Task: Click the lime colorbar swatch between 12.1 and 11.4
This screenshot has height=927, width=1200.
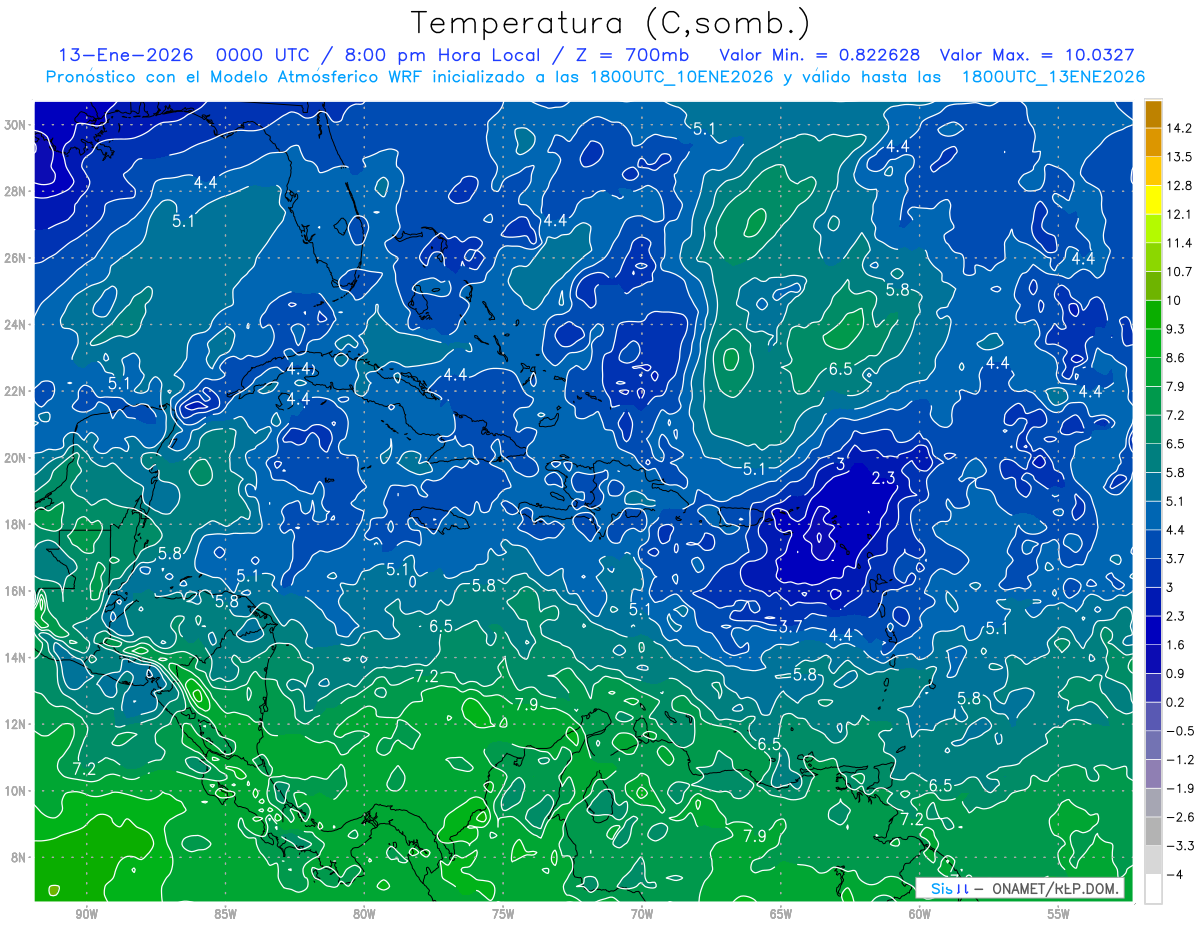Action: (x=1152, y=229)
